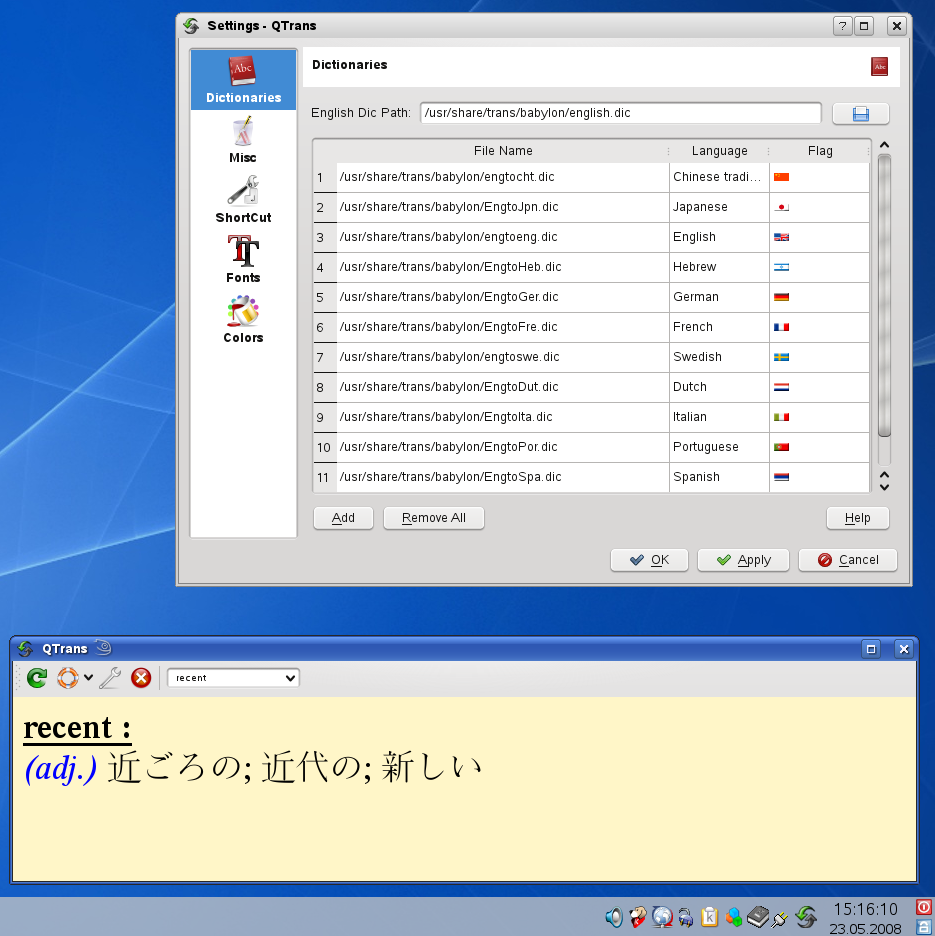Click row header number 9
The width and height of the screenshot is (935, 936).
325,417
